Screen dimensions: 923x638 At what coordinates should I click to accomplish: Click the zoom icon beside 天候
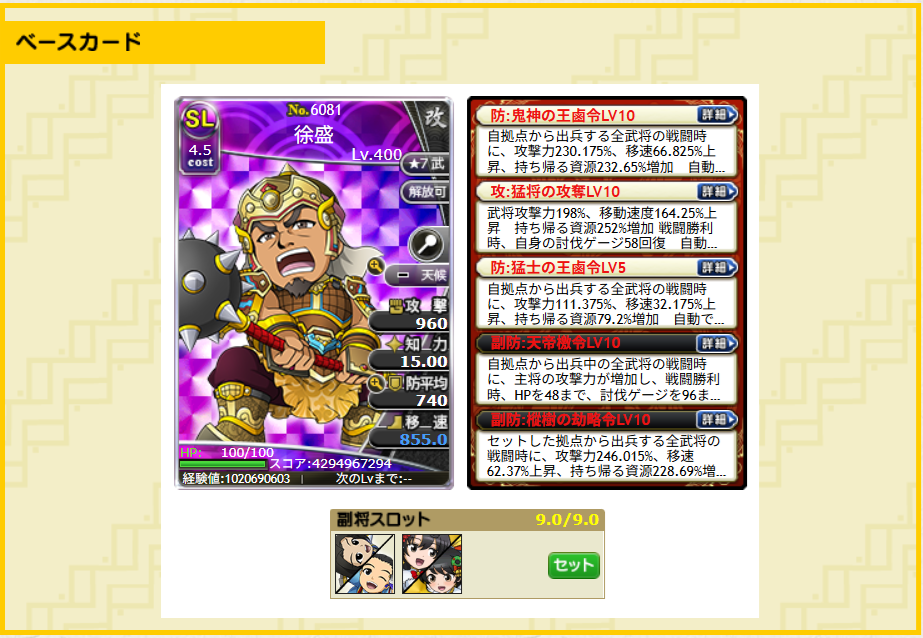click(x=376, y=266)
